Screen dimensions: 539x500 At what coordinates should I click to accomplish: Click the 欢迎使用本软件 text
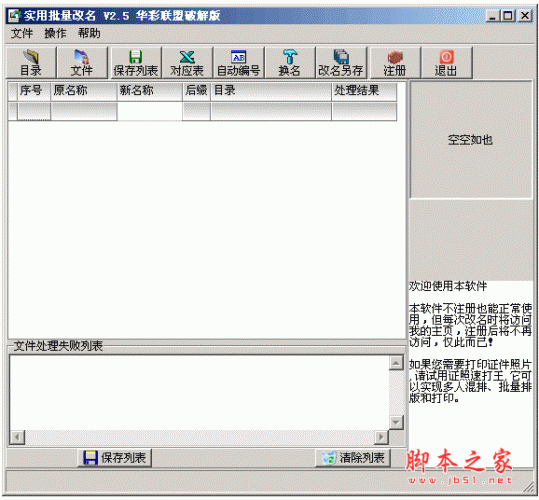(x=448, y=286)
